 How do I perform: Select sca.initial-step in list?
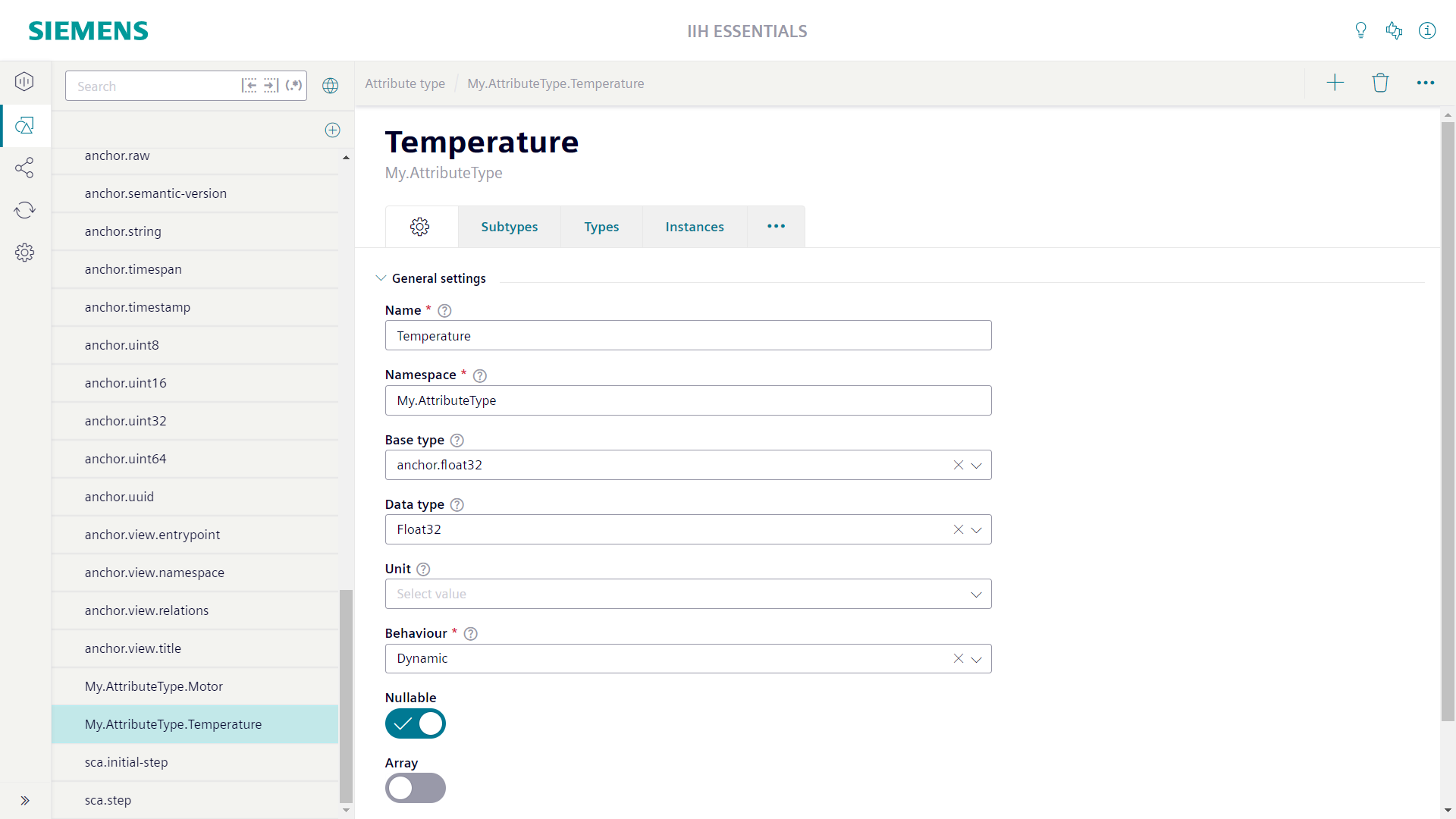[x=195, y=762]
